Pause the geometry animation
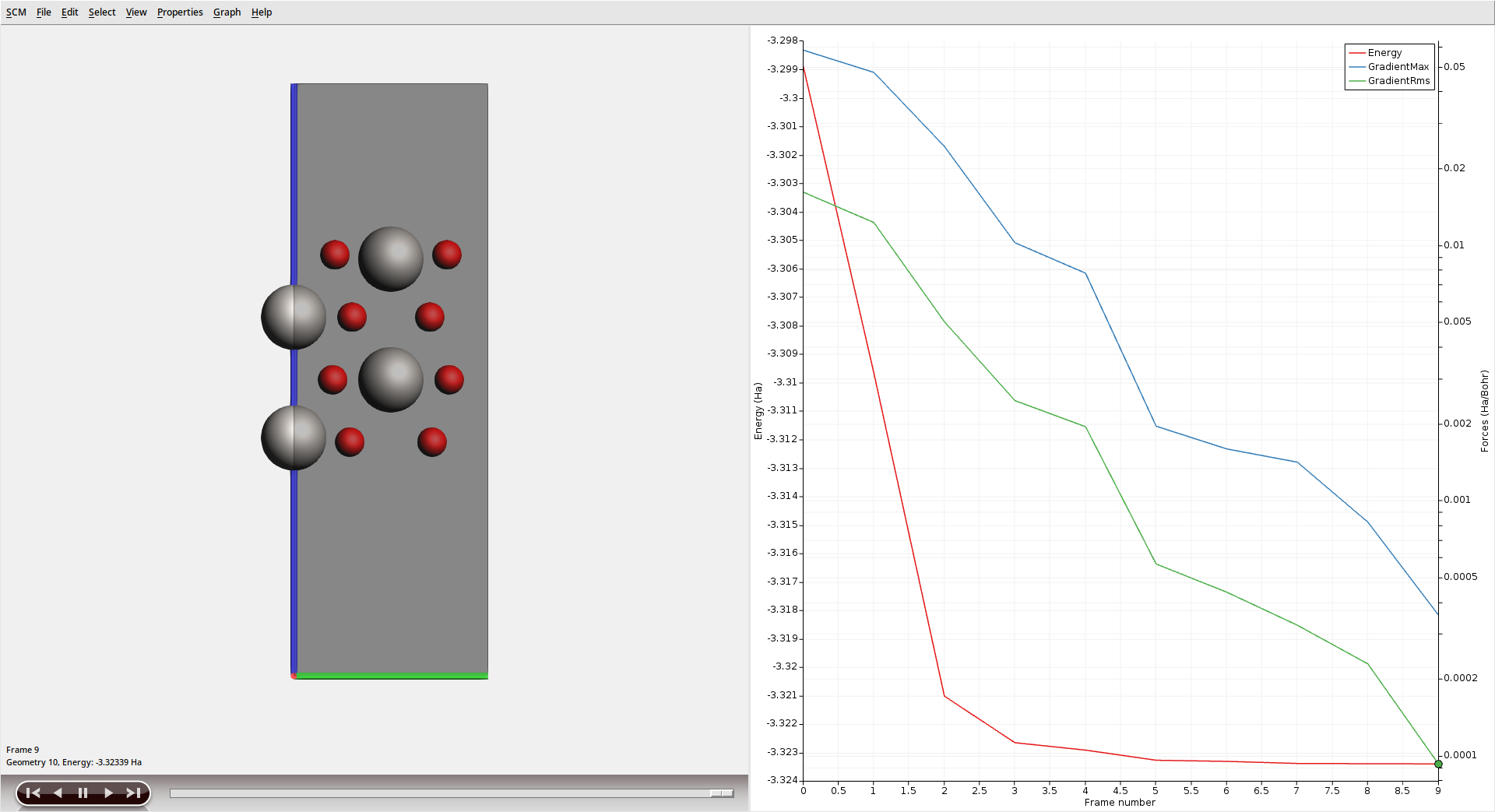The width and height of the screenshot is (1495, 812). (83, 792)
